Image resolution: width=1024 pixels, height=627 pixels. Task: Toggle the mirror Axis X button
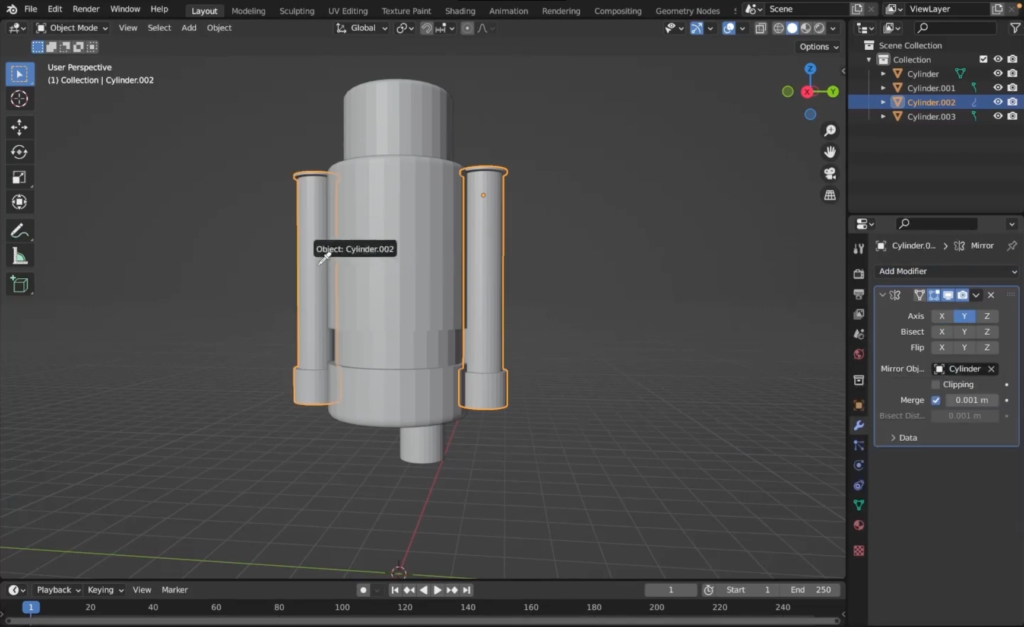pyautogui.click(x=941, y=316)
